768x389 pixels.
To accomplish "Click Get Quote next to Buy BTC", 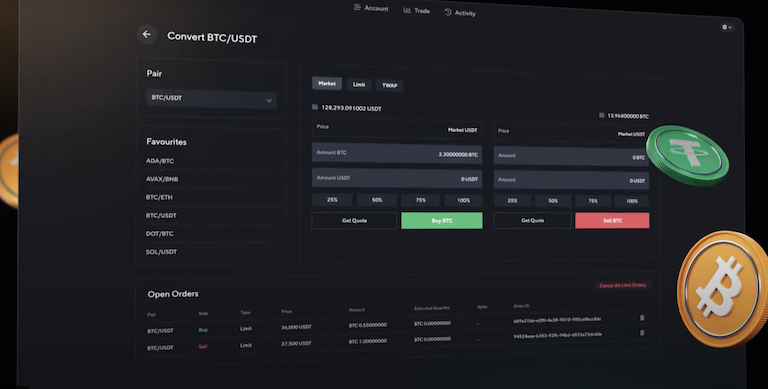I will point(354,220).
